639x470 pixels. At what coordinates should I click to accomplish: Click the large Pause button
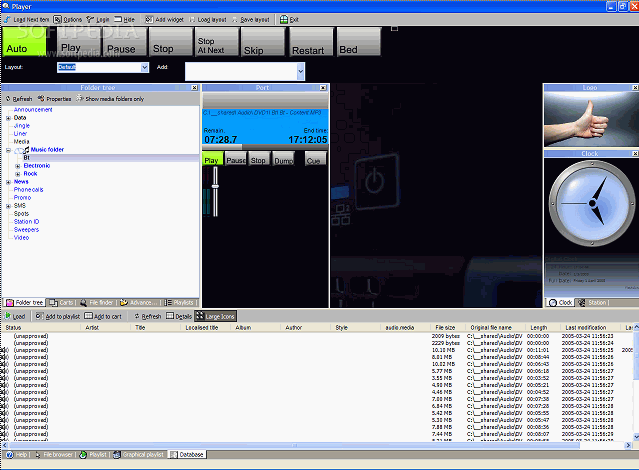coord(125,42)
